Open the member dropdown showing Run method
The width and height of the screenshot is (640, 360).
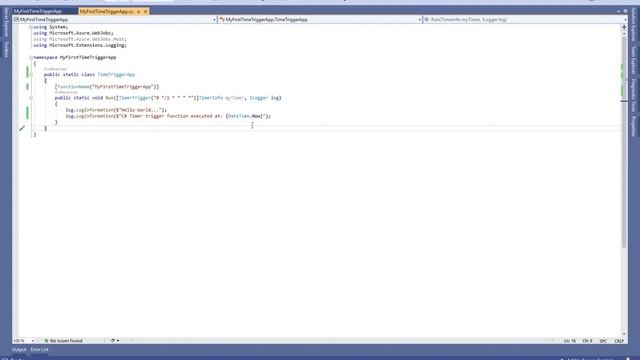[x=525, y=19]
